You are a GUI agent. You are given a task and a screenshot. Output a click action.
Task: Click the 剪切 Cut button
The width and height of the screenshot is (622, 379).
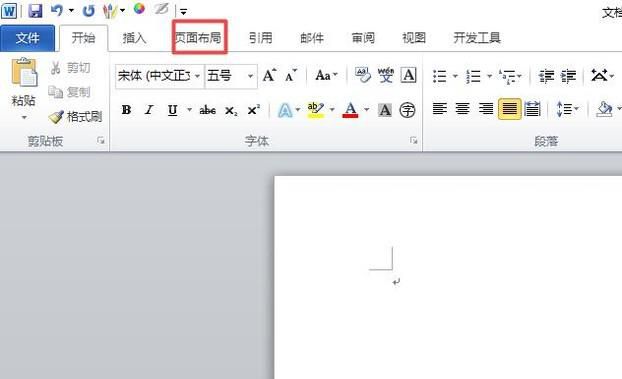pos(70,68)
